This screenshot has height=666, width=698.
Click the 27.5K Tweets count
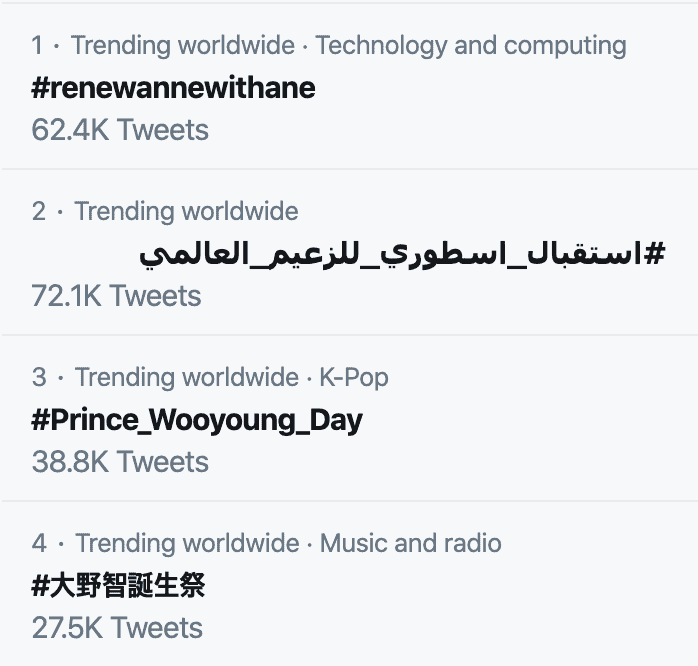tap(117, 628)
